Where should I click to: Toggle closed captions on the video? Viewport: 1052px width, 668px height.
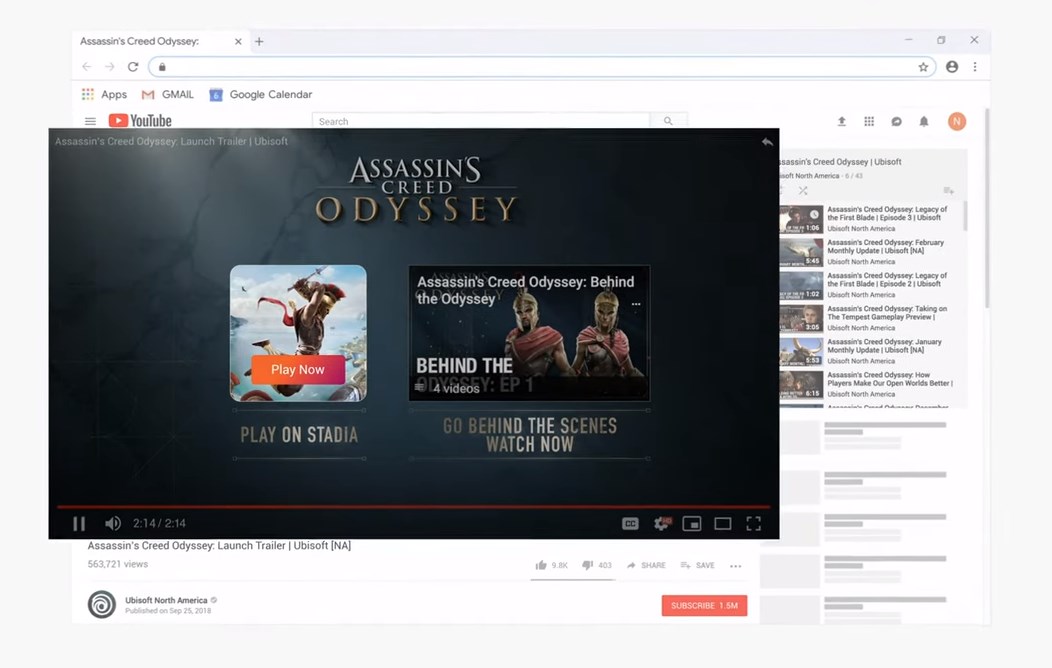click(x=630, y=523)
